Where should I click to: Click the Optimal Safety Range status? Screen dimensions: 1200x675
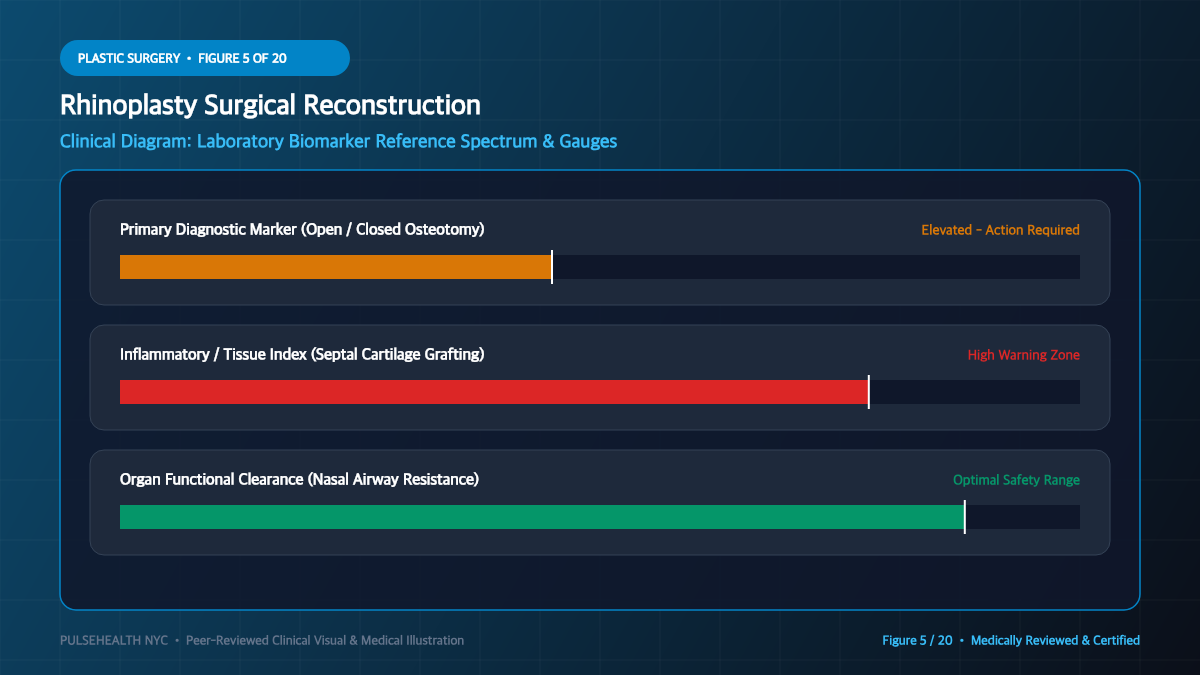pyautogui.click(x=1016, y=480)
